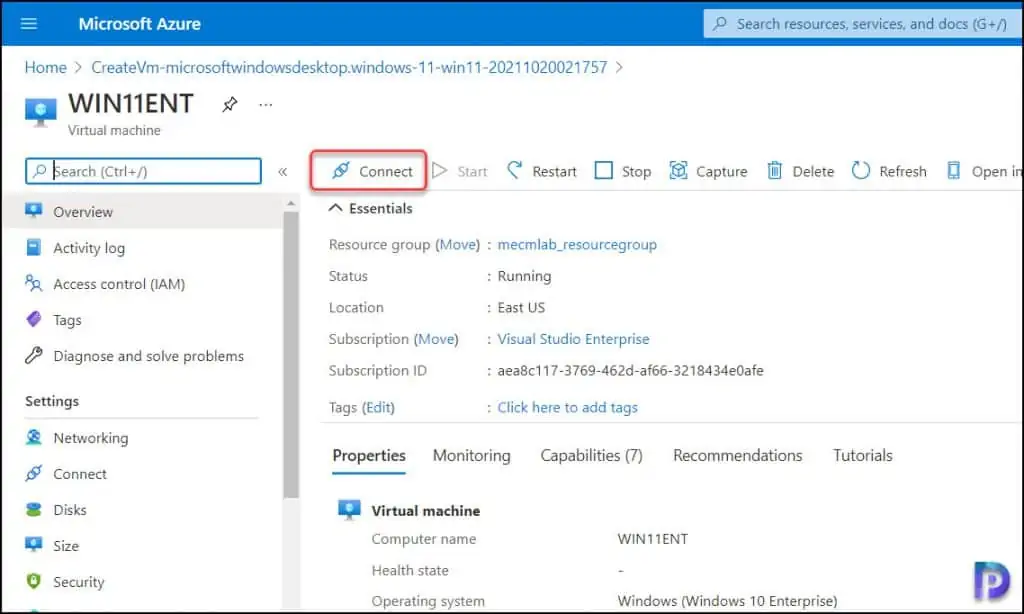Screen dimensions: 1024x614
Task: Open Visual Studio Enterprise subscription
Action: click(x=573, y=339)
